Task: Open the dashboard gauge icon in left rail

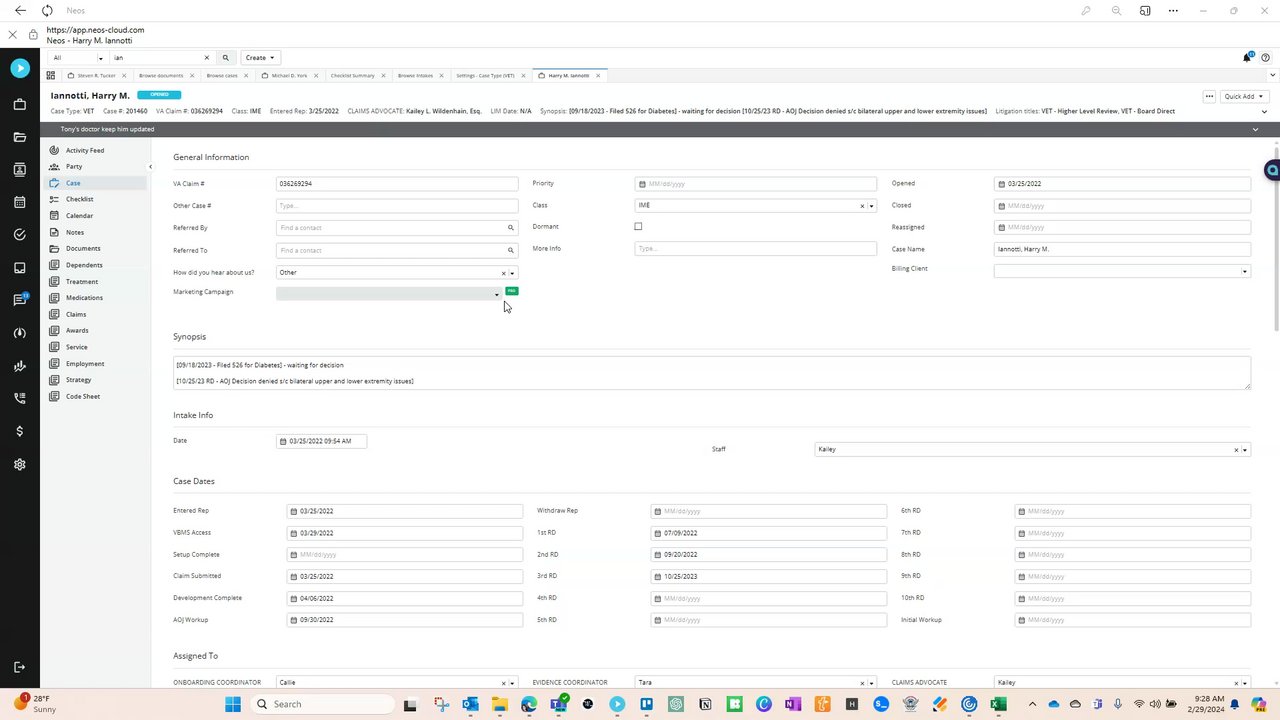Action: point(20,333)
